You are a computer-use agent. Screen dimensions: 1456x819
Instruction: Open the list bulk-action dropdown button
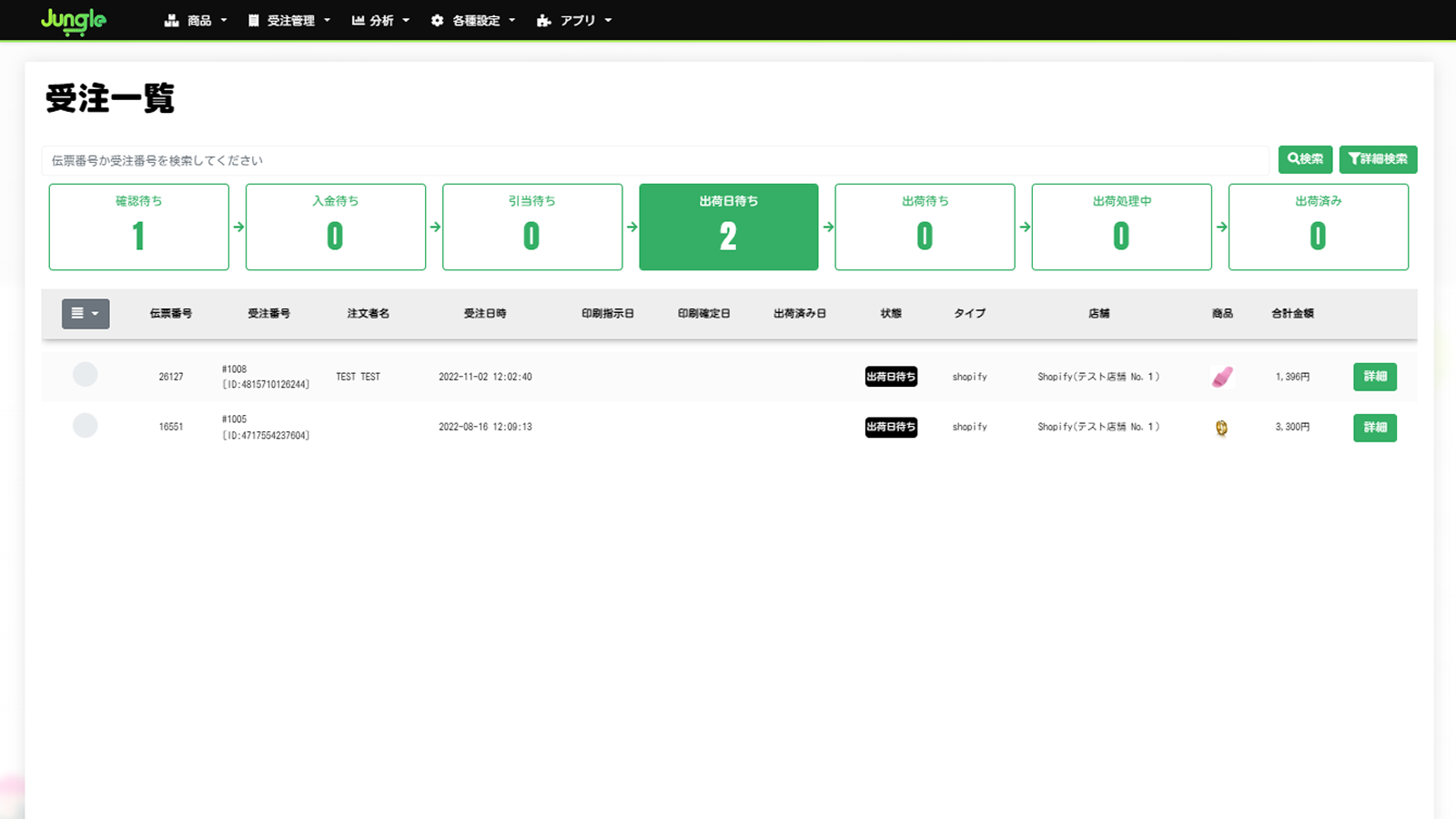(86, 313)
